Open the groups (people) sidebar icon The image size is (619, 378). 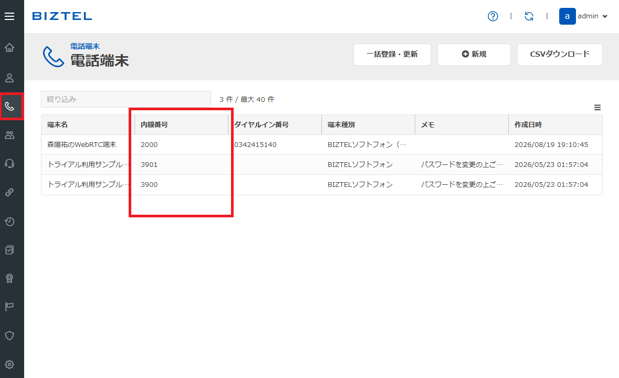[9, 135]
